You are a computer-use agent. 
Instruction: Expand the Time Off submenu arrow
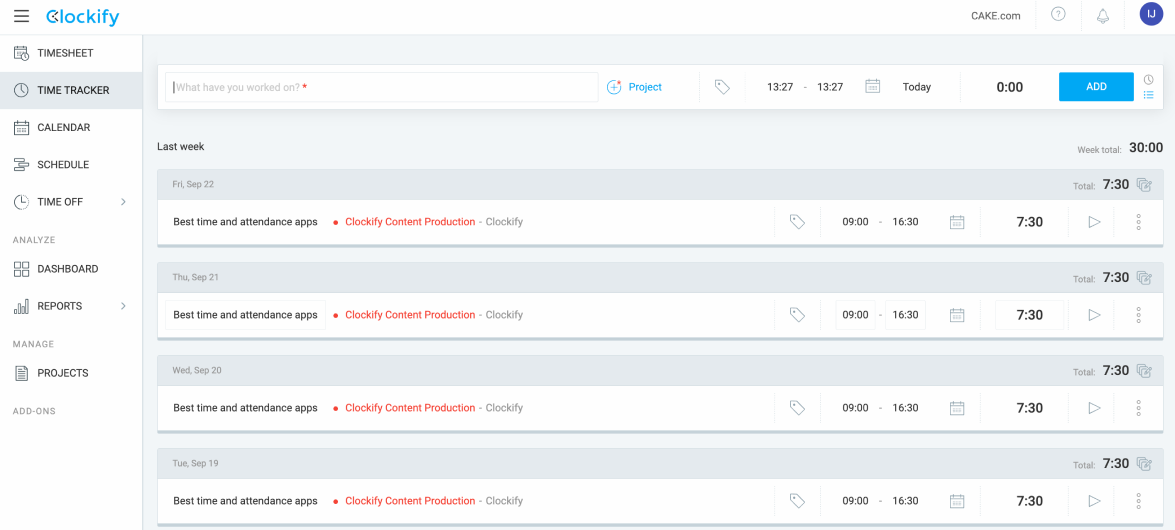coord(123,202)
